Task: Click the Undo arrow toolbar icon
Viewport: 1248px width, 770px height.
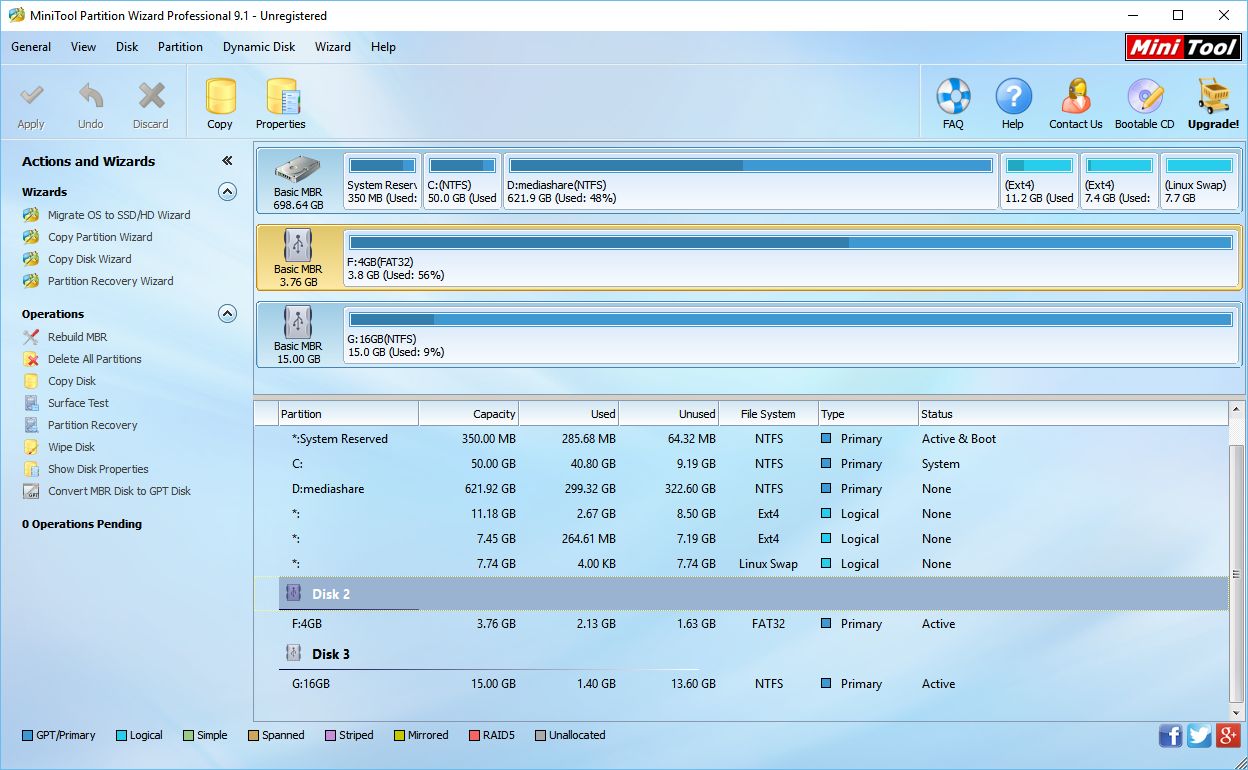Action: tap(91, 97)
